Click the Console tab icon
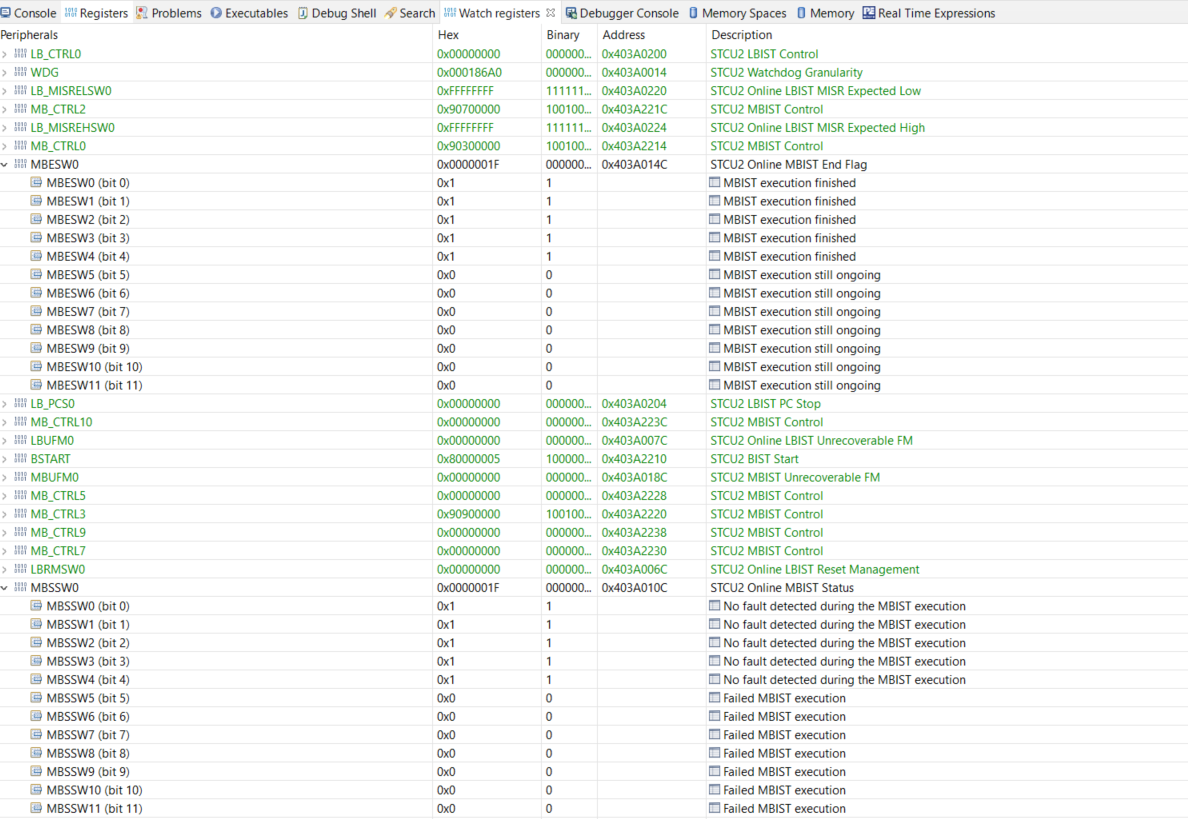 (x=8, y=13)
